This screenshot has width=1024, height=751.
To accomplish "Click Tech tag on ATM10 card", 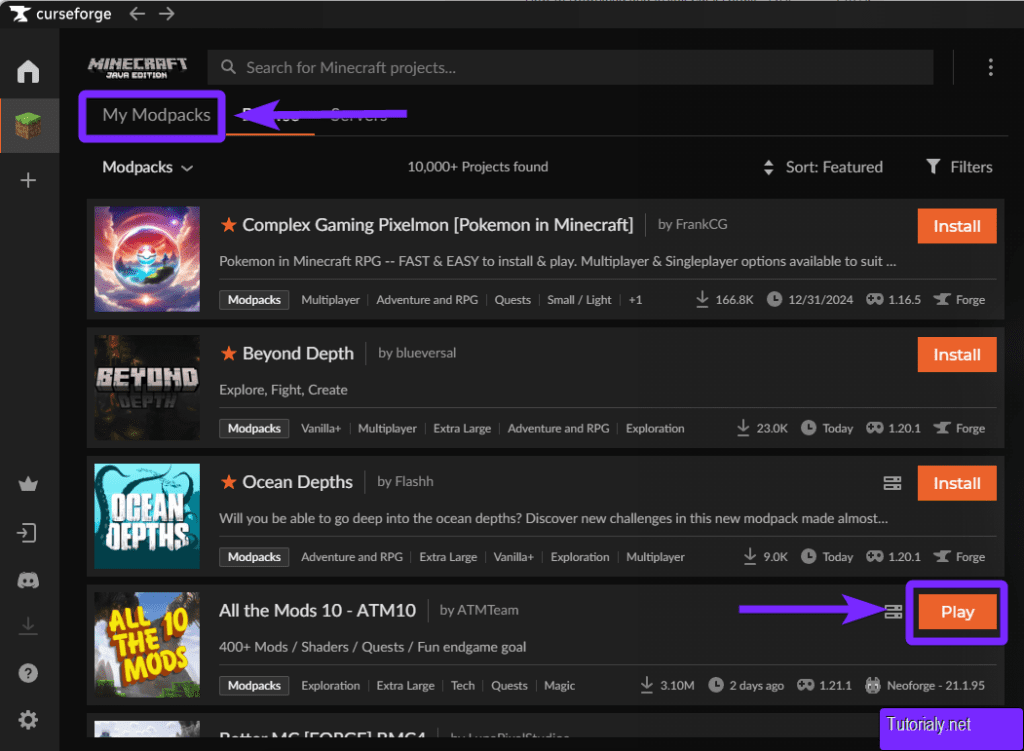I will (x=462, y=686).
